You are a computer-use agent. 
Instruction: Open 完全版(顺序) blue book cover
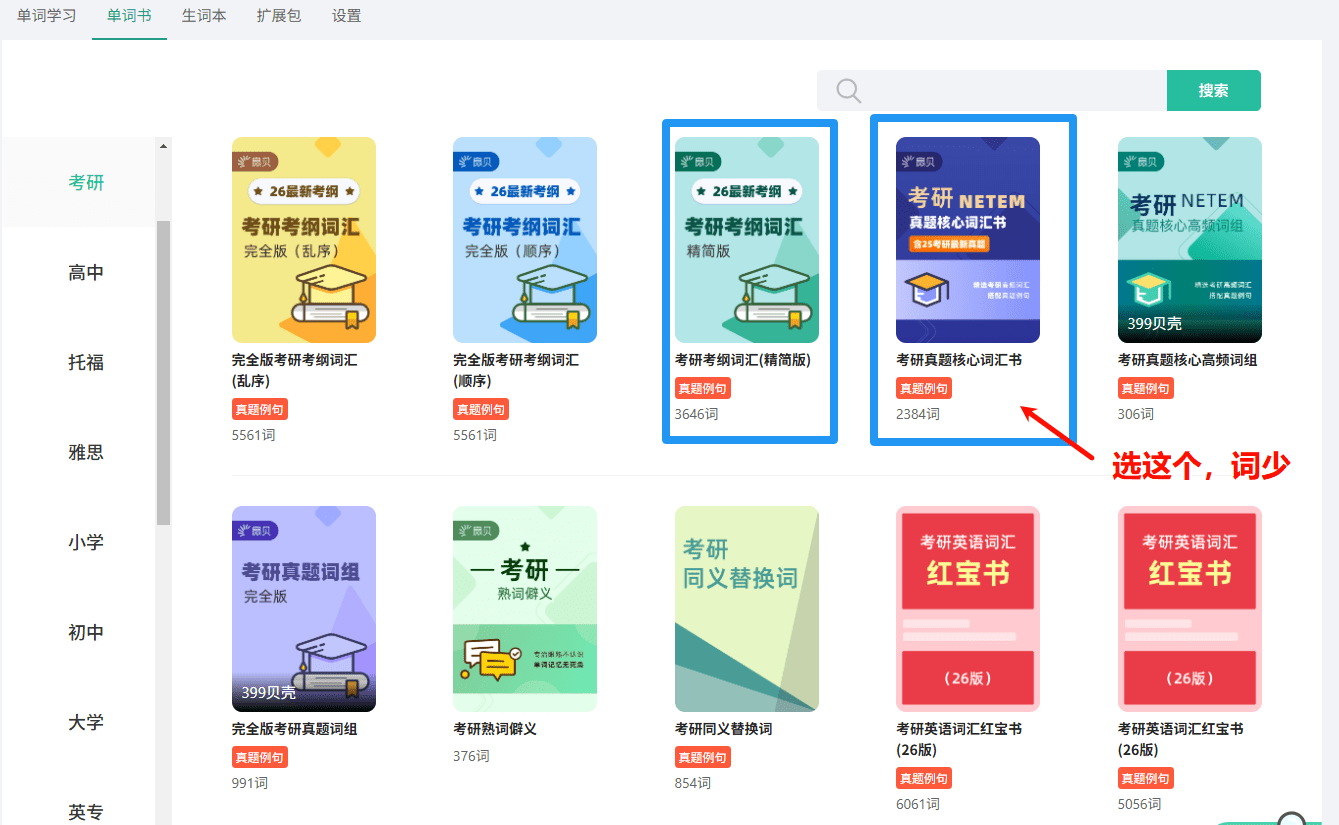(x=525, y=240)
